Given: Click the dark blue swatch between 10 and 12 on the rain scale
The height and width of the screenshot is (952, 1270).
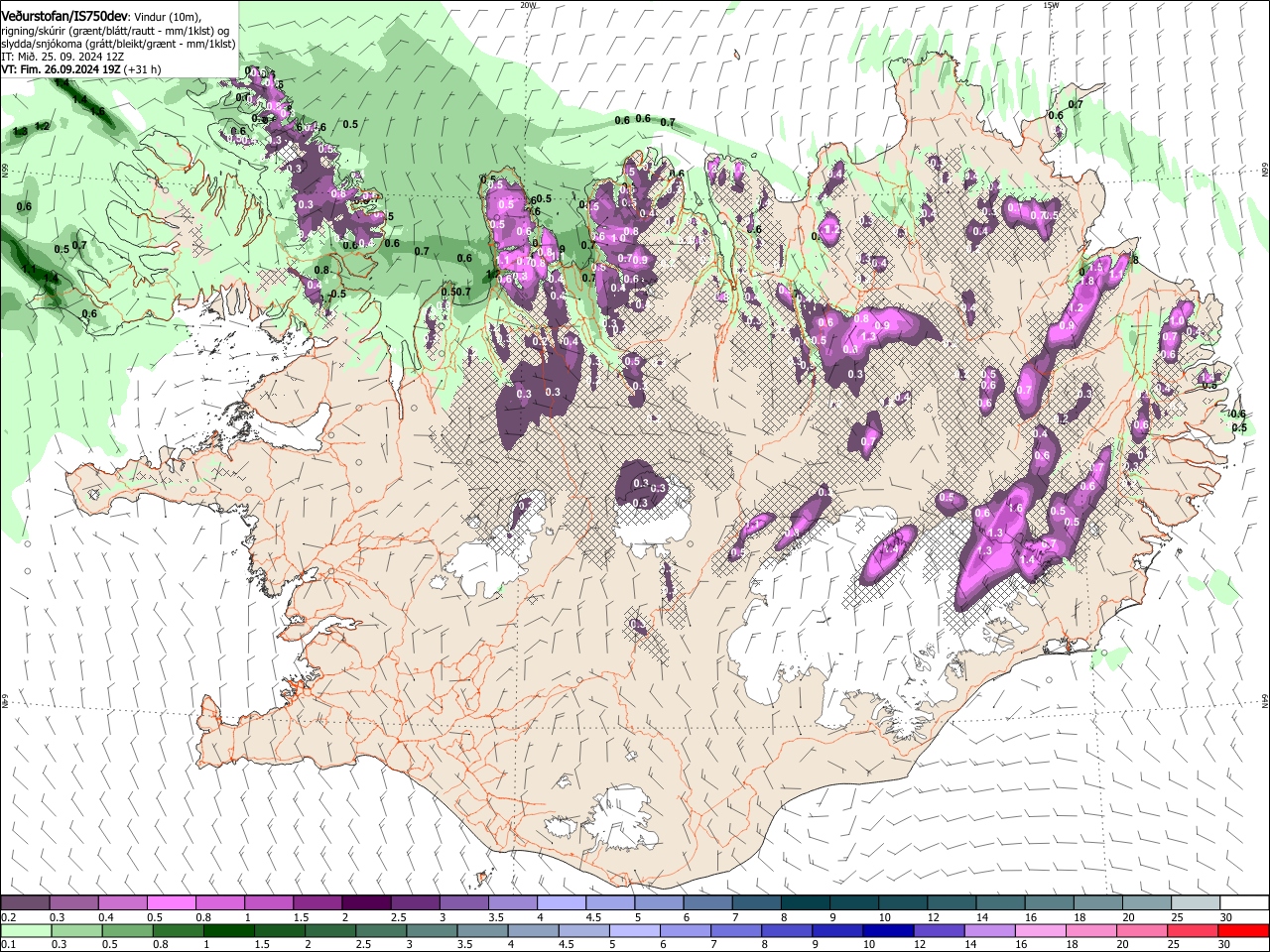Looking at the screenshot, I should pos(888,931).
